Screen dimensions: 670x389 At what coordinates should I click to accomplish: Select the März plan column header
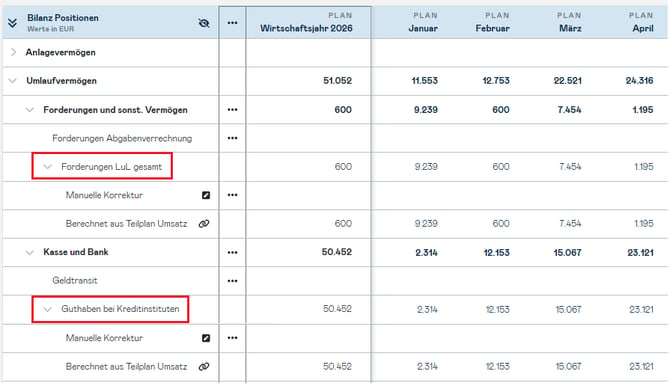[570, 23]
